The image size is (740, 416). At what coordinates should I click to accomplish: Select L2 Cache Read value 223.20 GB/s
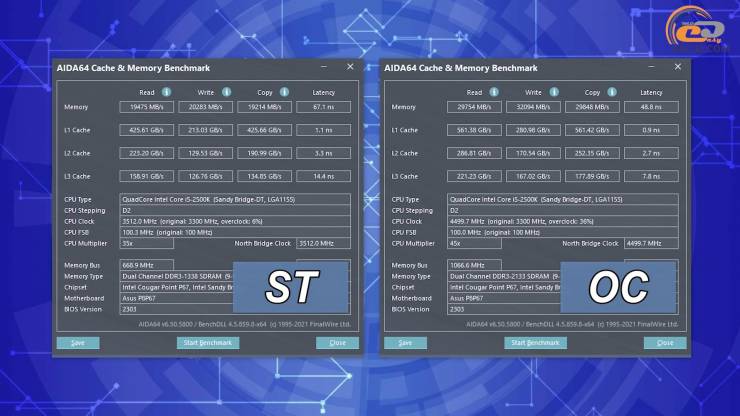coord(146,153)
